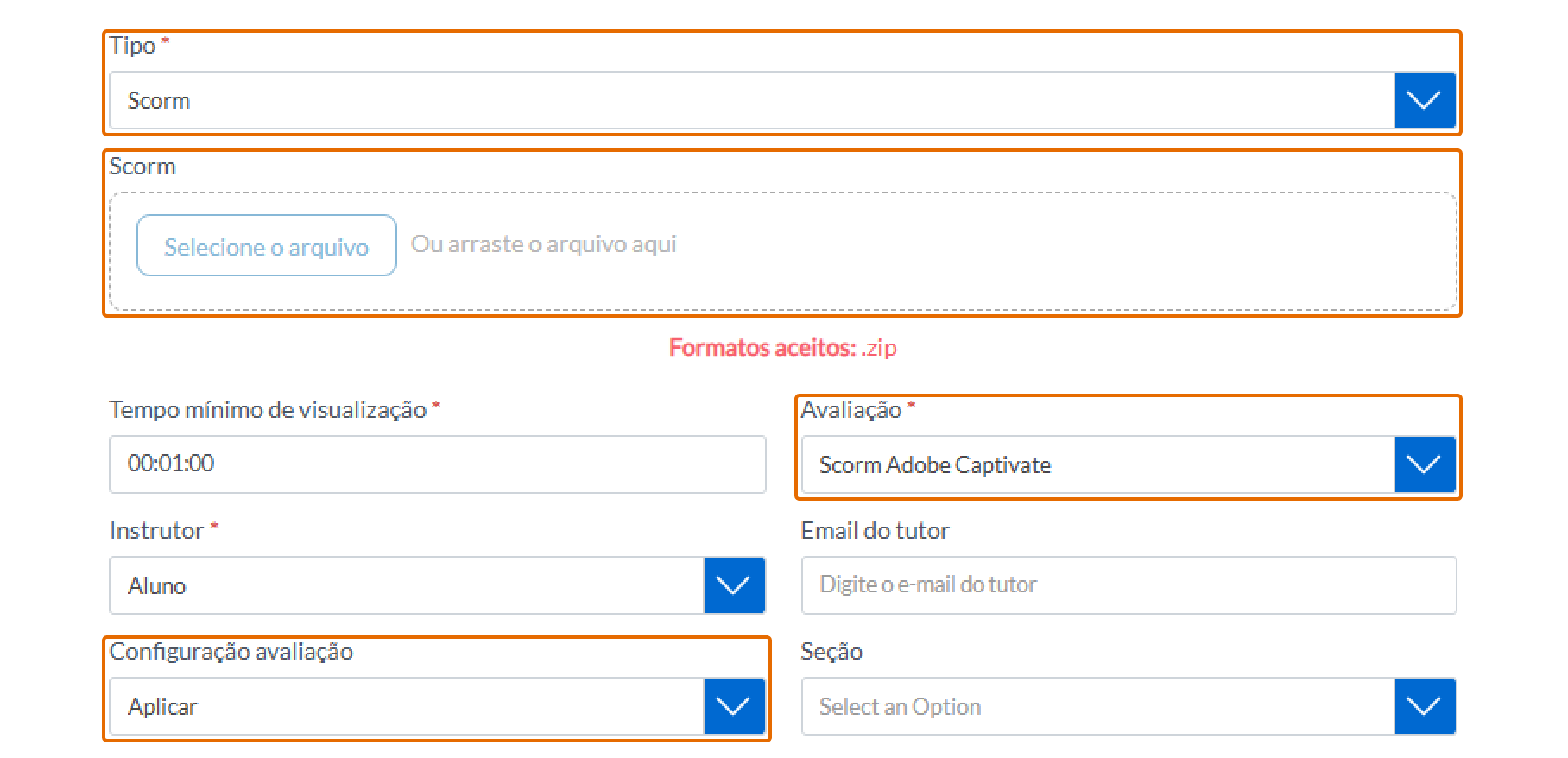1568x758 pixels.
Task: Click the Email do tutor label
Action: pos(875,531)
